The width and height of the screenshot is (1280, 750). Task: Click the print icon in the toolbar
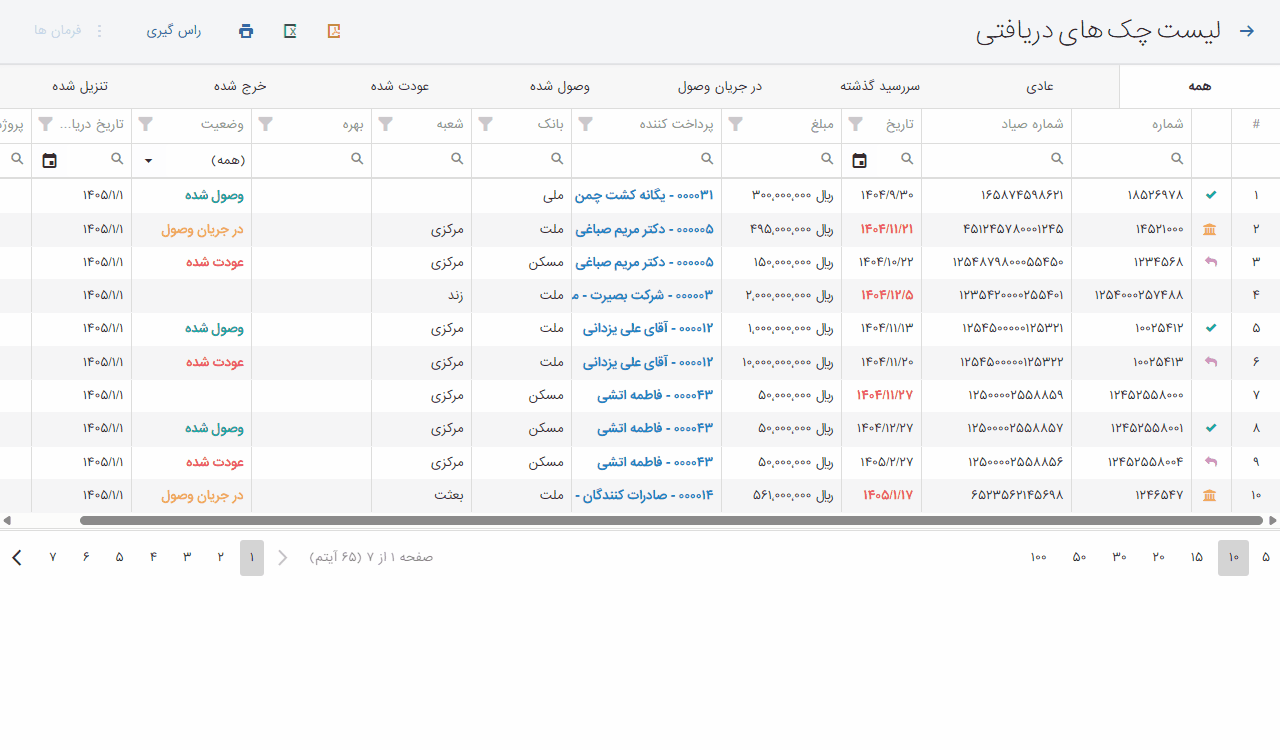click(246, 31)
